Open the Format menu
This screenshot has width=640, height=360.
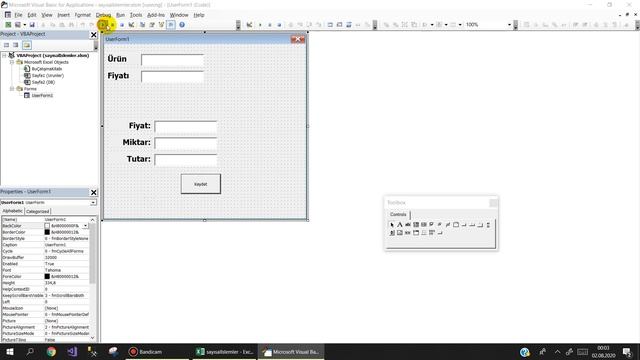pos(82,15)
